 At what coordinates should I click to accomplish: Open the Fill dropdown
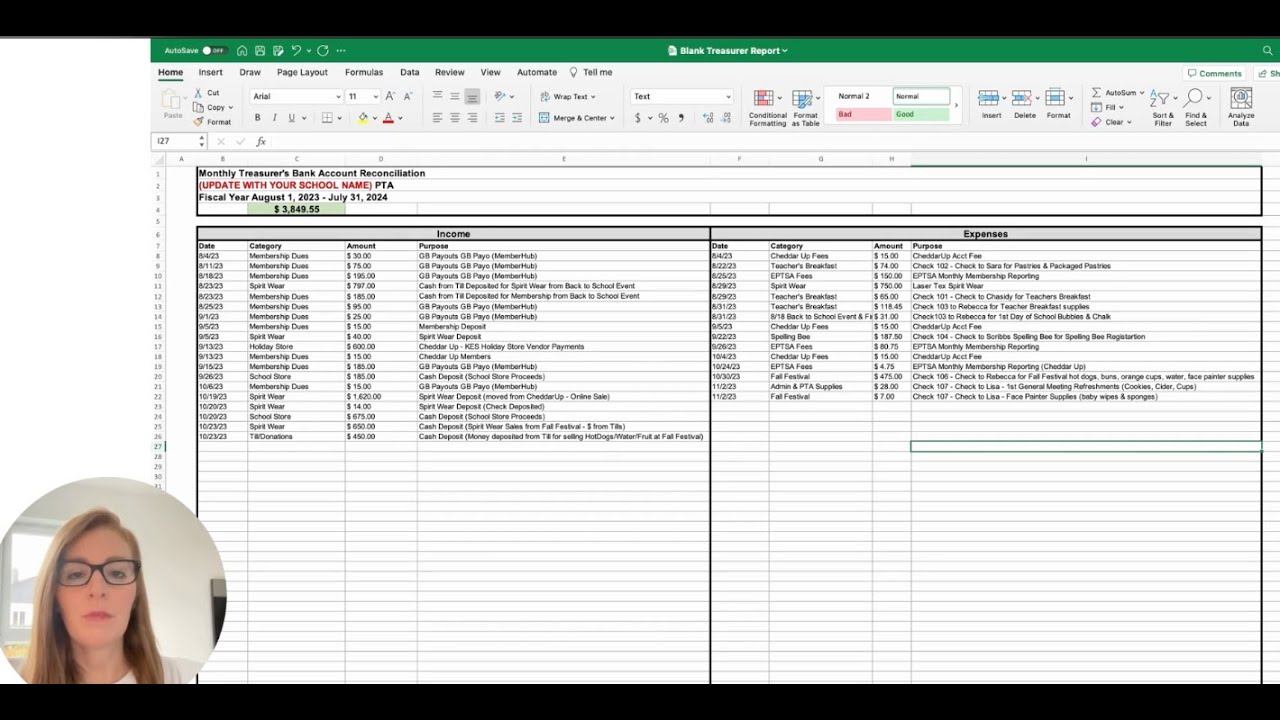[1108, 107]
